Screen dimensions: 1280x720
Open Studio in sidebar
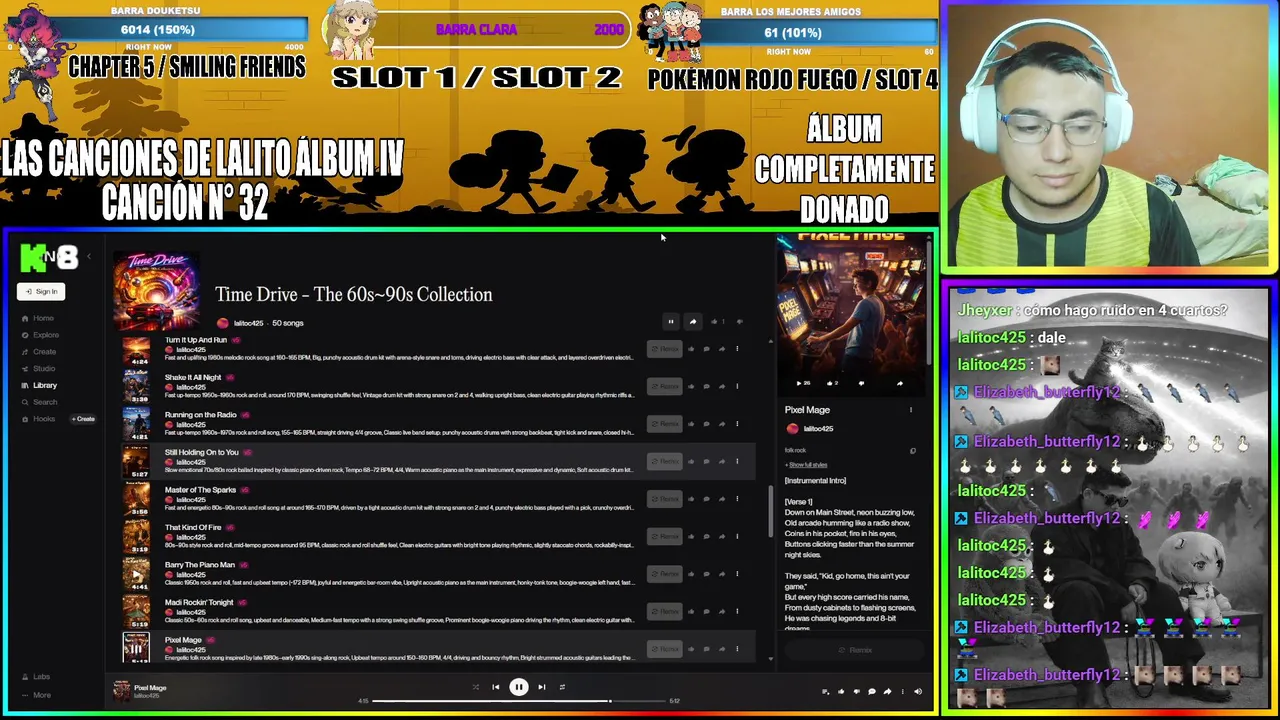click(39, 368)
